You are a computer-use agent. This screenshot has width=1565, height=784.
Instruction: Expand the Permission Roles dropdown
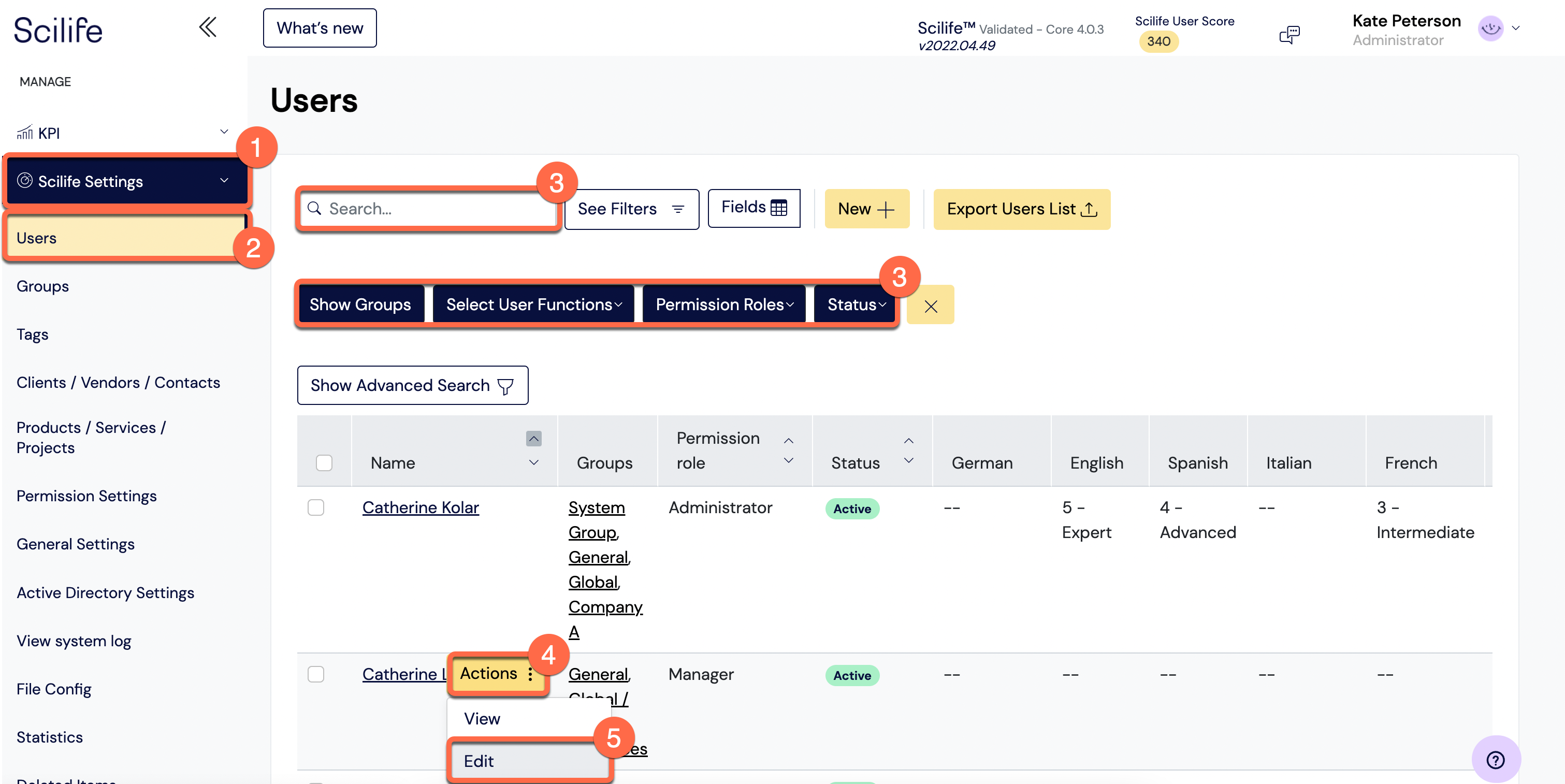723,304
